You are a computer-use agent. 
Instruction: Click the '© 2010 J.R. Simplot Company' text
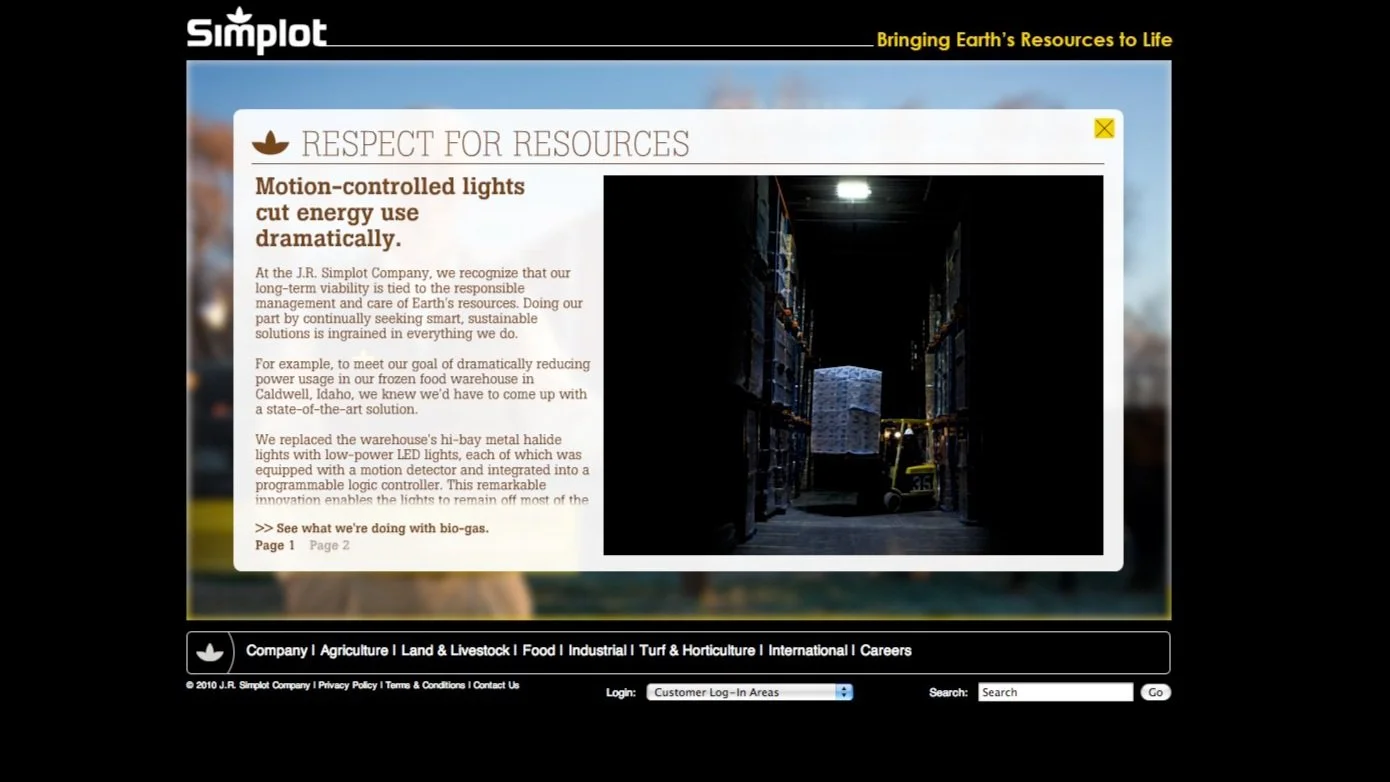[248, 685]
